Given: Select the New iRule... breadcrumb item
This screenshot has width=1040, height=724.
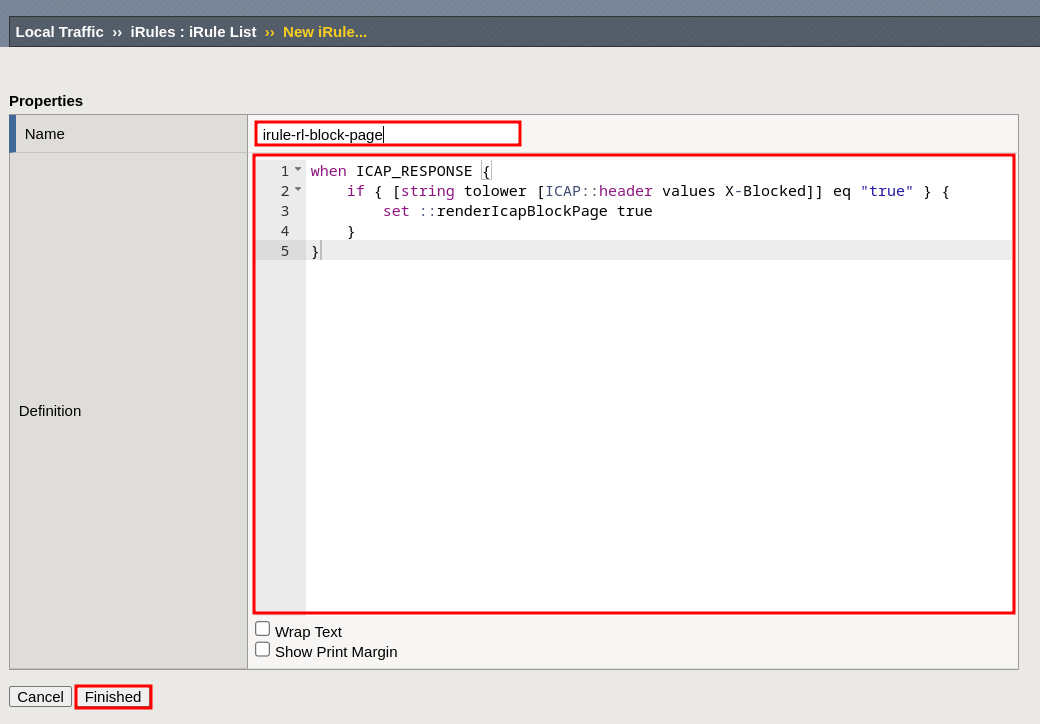Looking at the screenshot, I should tap(324, 32).
